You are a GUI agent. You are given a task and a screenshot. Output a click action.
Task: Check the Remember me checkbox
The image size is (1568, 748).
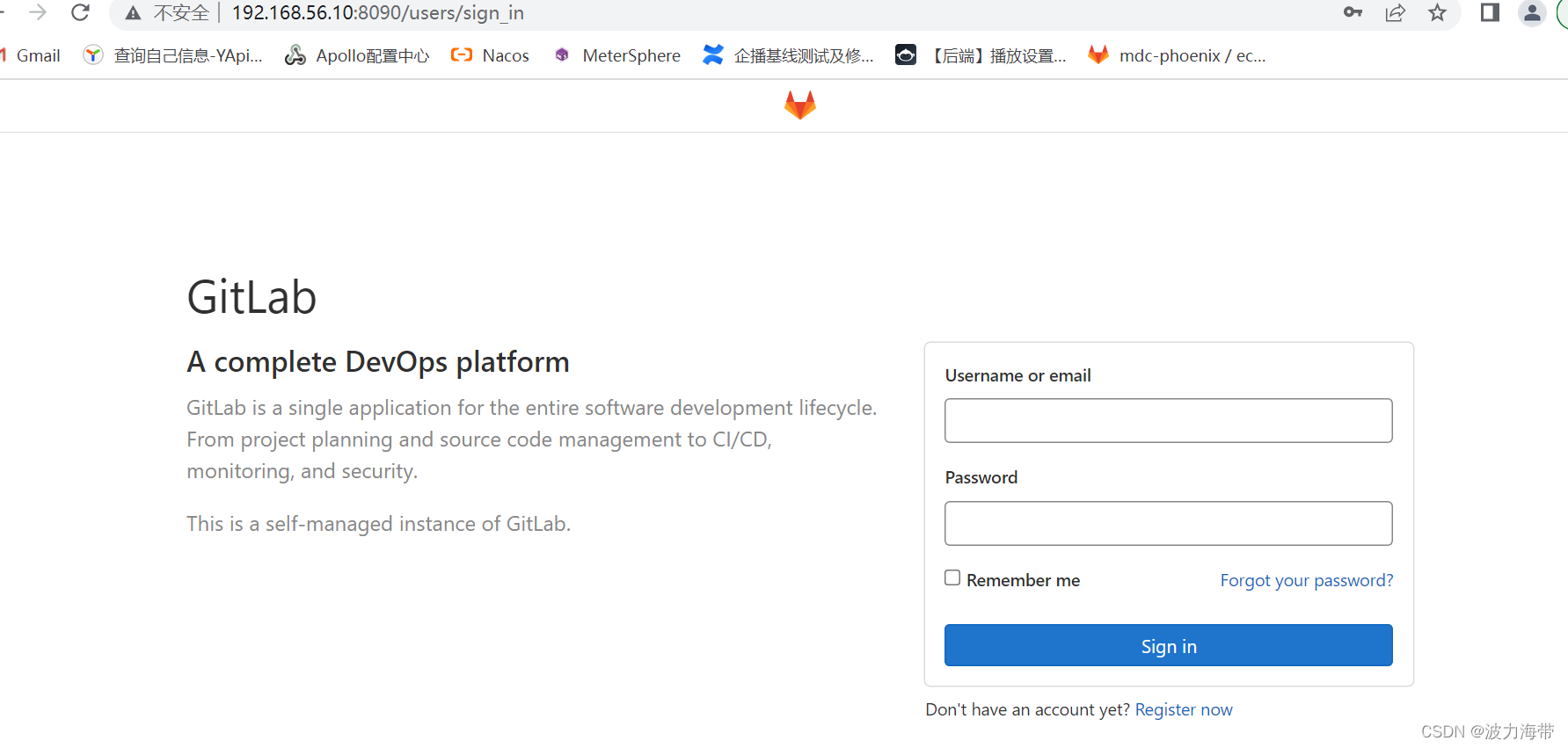click(x=952, y=577)
